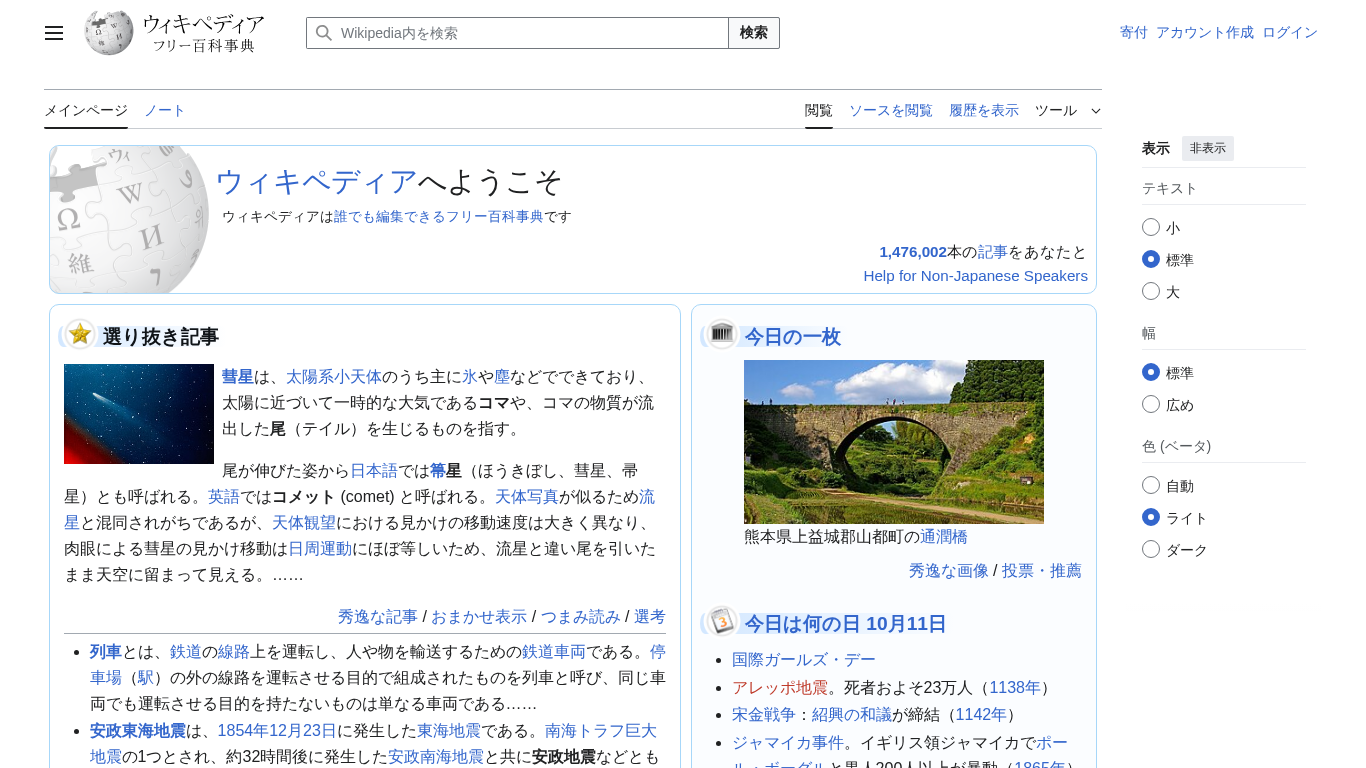Open the 寄付 donation link
Image resolution: width=1366 pixels, height=768 pixels.
tap(1134, 33)
